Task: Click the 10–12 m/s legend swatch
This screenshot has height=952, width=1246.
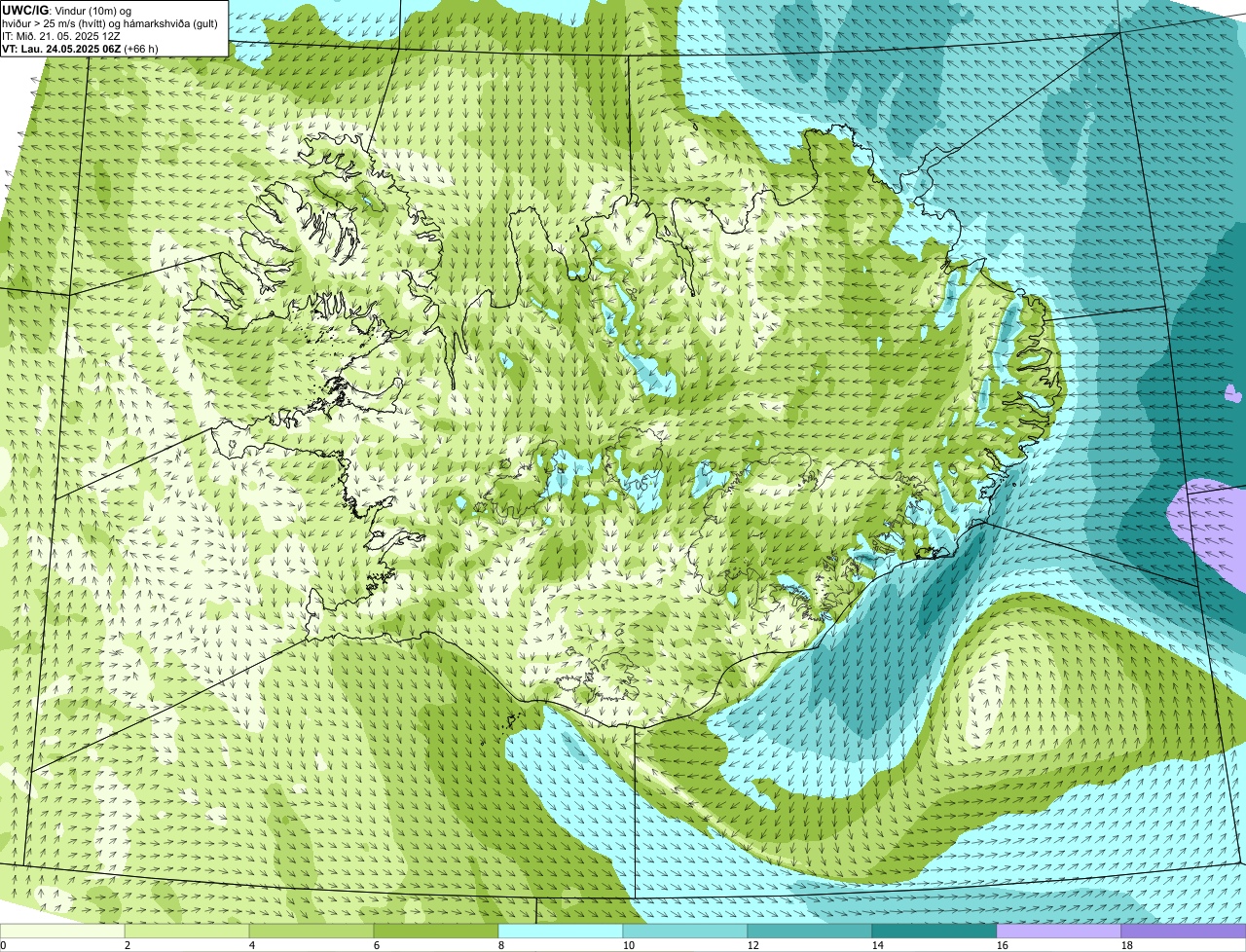Action: (x=685, y=932)
